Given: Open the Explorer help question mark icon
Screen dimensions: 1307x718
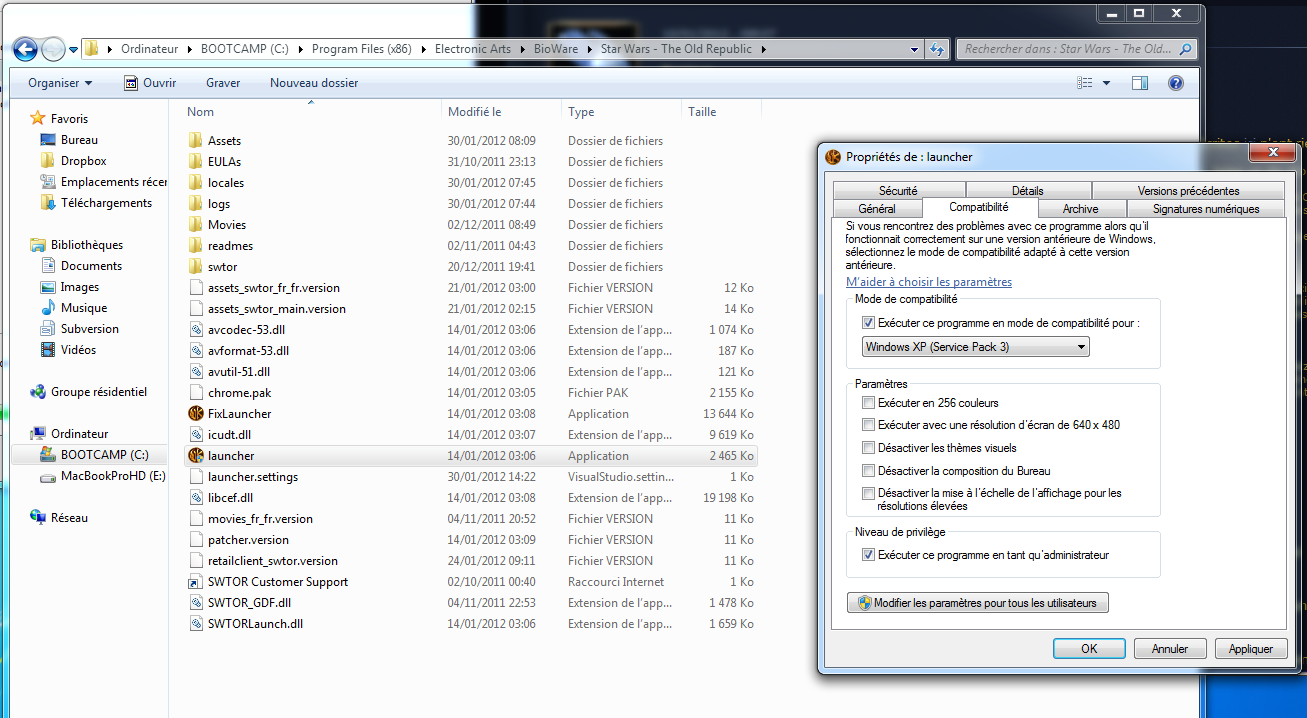Looking at the screenshot, I should 1176,83.
